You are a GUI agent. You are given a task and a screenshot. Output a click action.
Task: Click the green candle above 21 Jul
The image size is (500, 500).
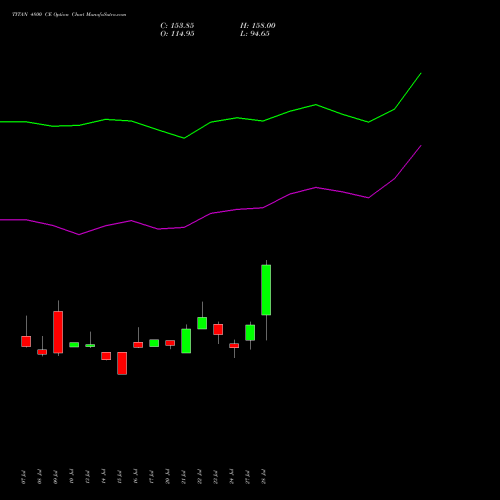pyautogui.click(x=186, y=341)
